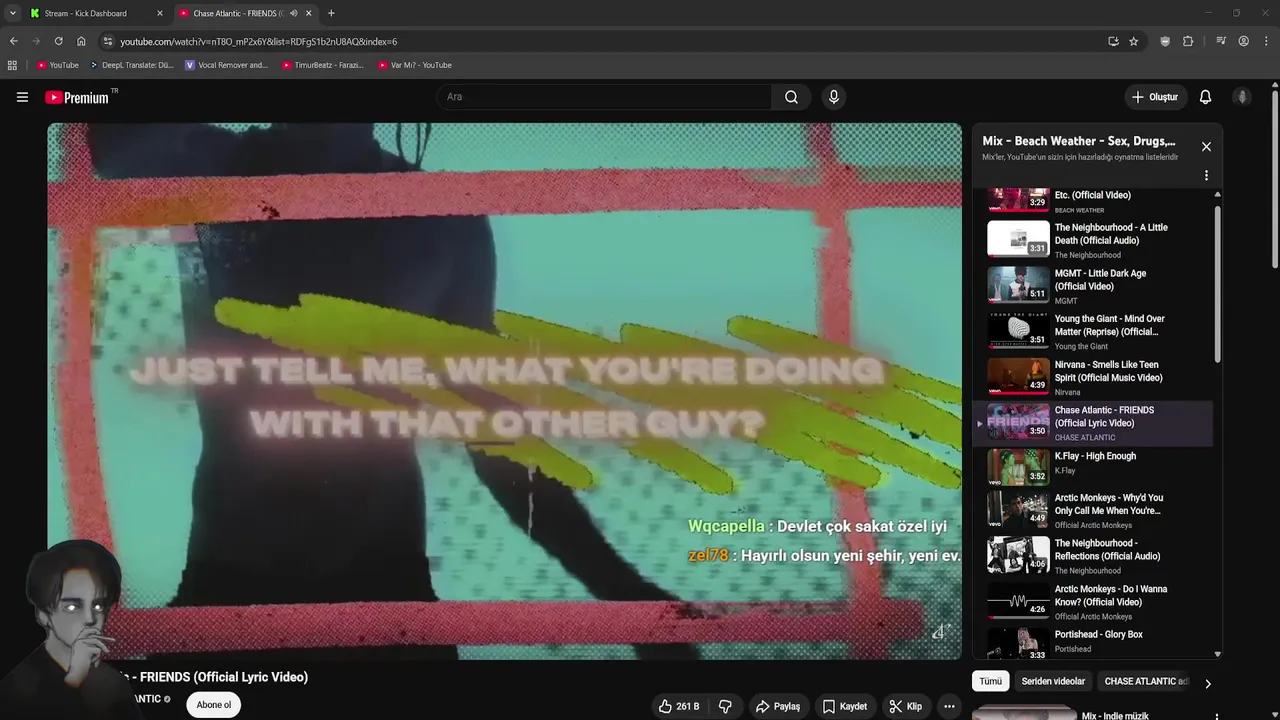Reload the current page
Viewport: 1280px width, 720px height.
click(x=58, y=41)
